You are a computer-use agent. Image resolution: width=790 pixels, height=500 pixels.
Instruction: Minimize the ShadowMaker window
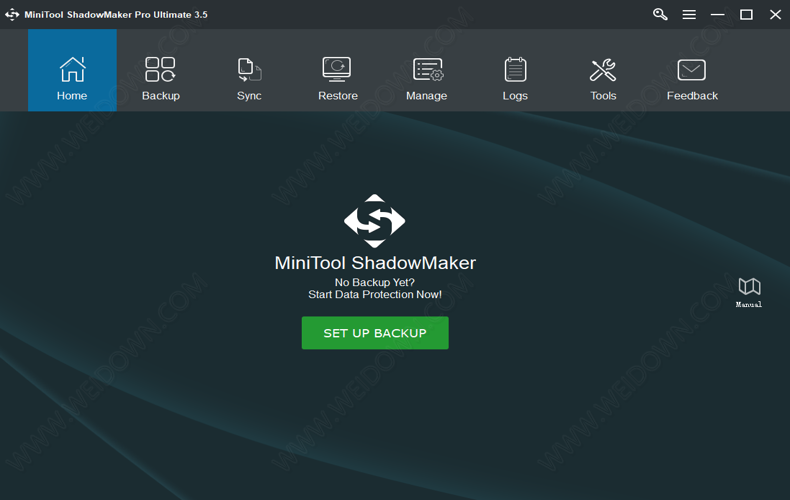pos(717,15)
